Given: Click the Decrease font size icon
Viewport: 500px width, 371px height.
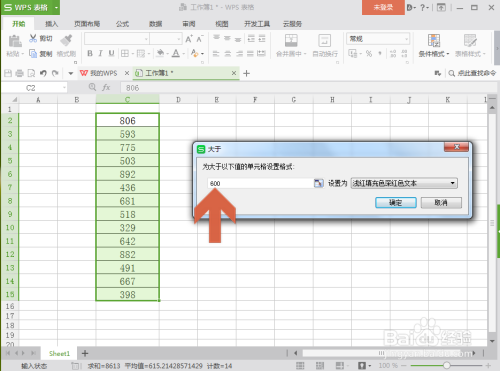Looking at the screenshot, I should click(200, 39).
